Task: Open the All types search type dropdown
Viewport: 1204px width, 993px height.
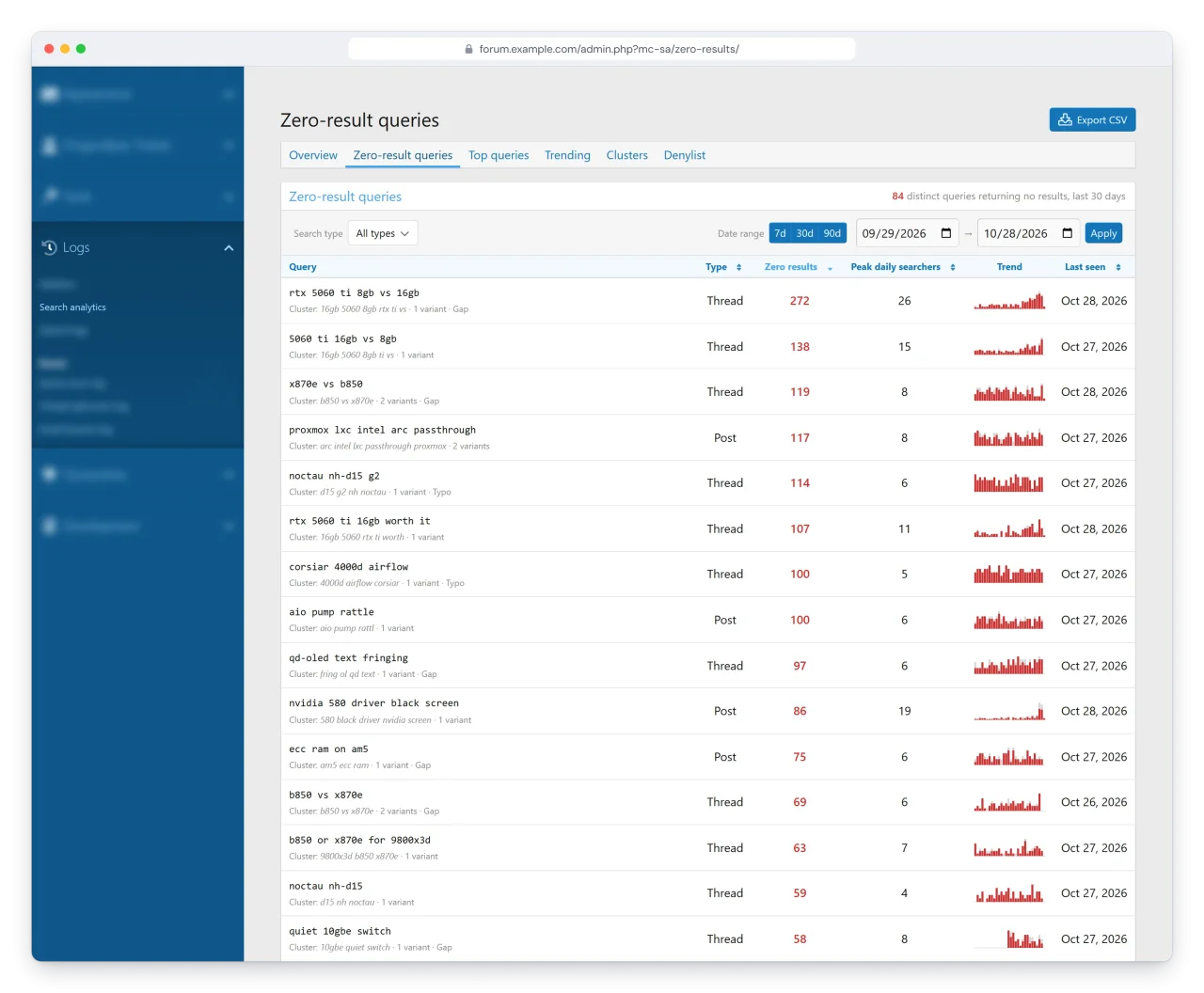Action: point(383,233)
